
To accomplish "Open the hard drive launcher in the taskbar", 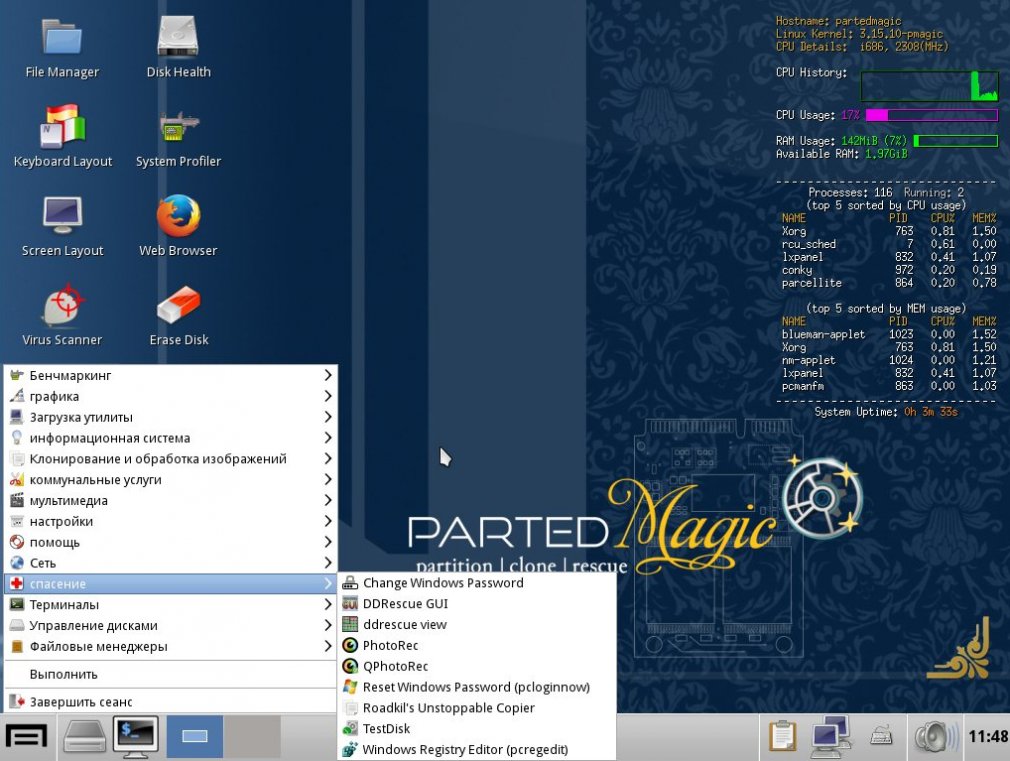I will coord(84,736).
